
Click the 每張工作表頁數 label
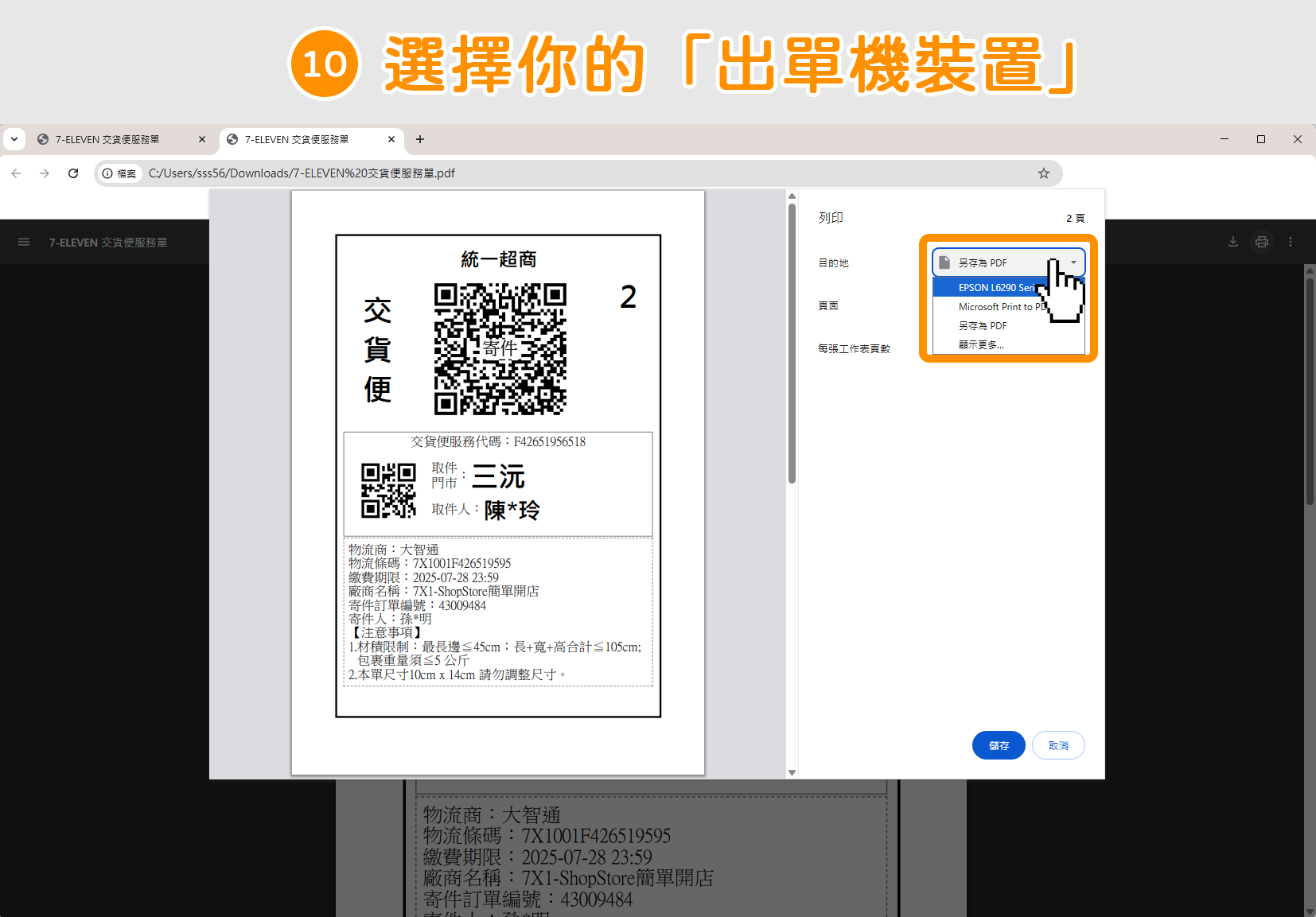coord(854,348)
